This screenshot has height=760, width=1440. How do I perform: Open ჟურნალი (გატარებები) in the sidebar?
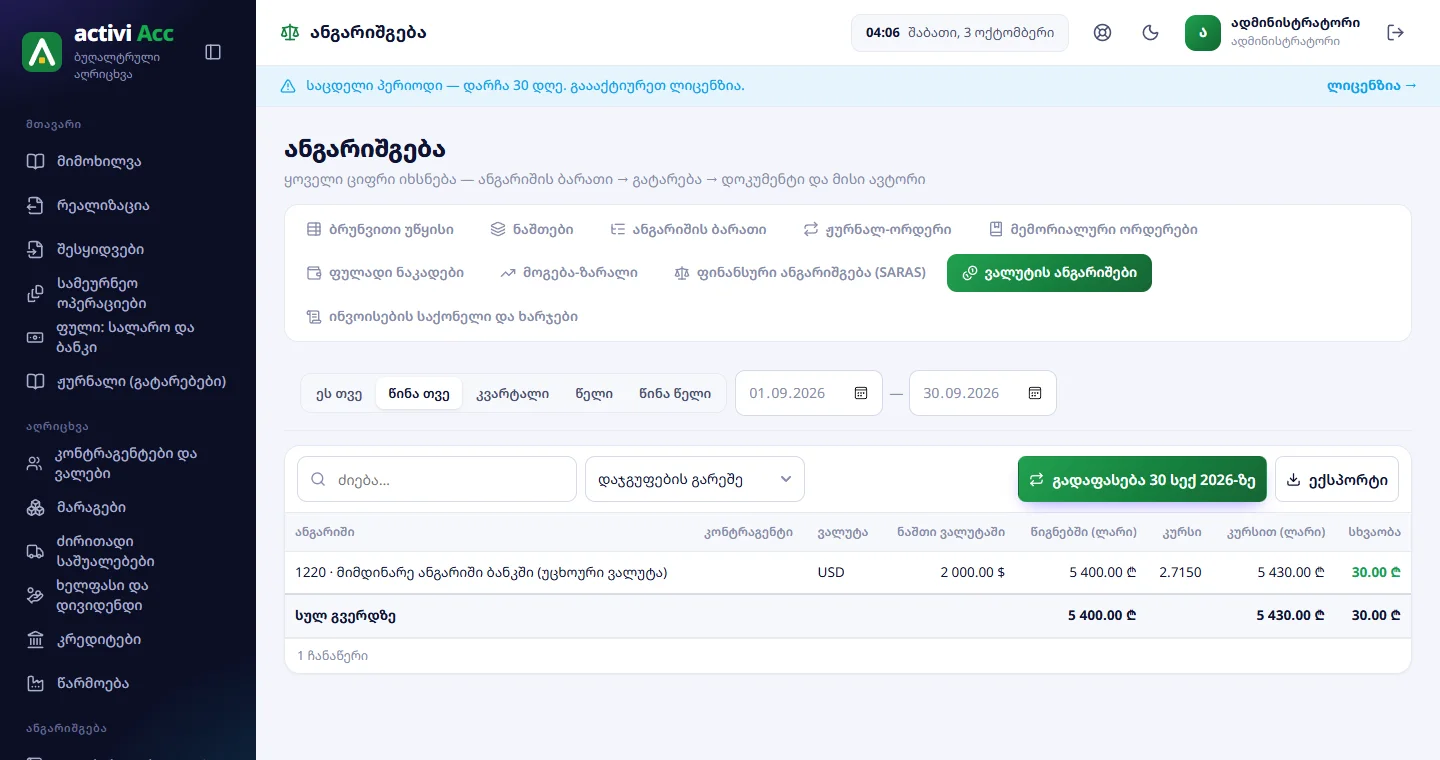point(128,382)
